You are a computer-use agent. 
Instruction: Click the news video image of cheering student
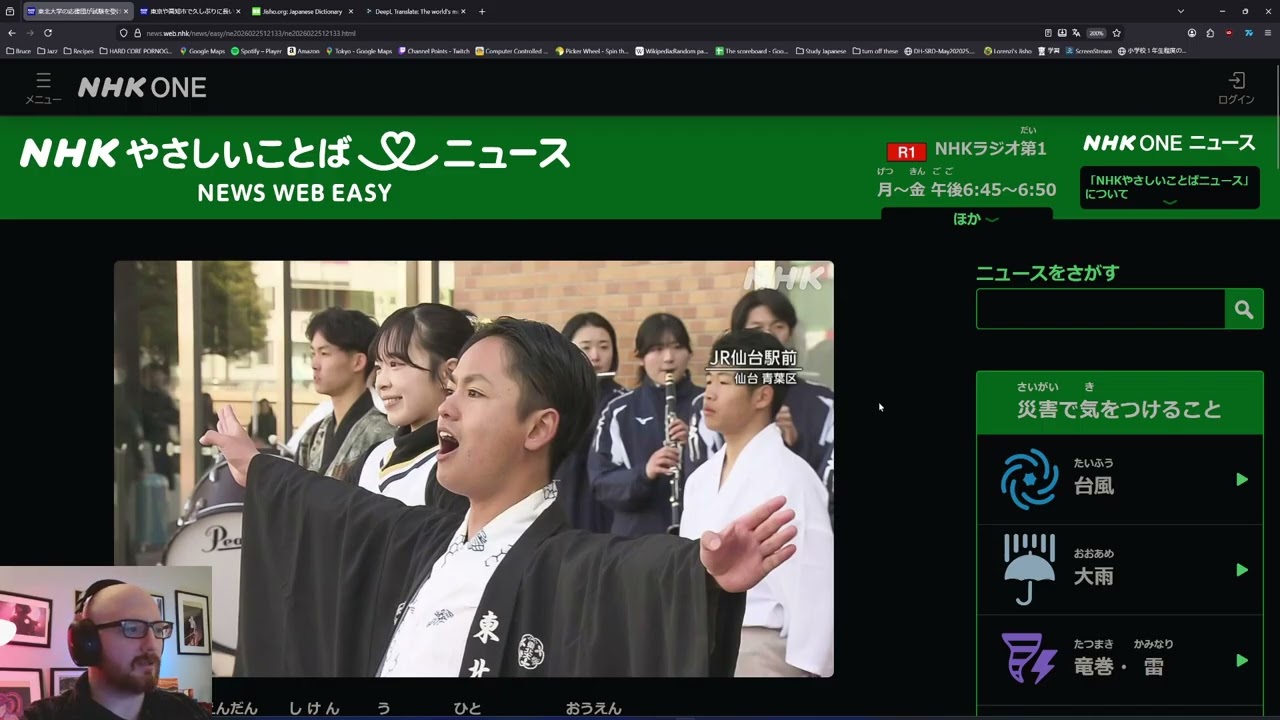point(473,469)
